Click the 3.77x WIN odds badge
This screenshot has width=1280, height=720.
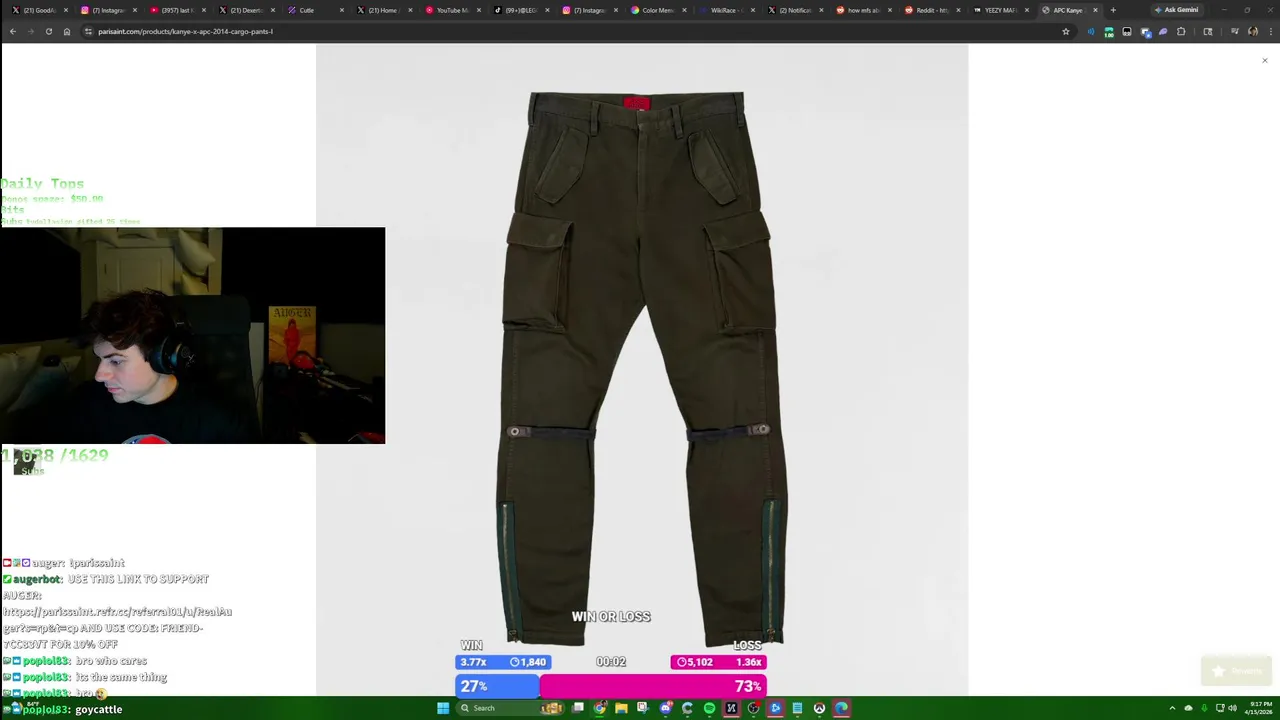(502, 662)
